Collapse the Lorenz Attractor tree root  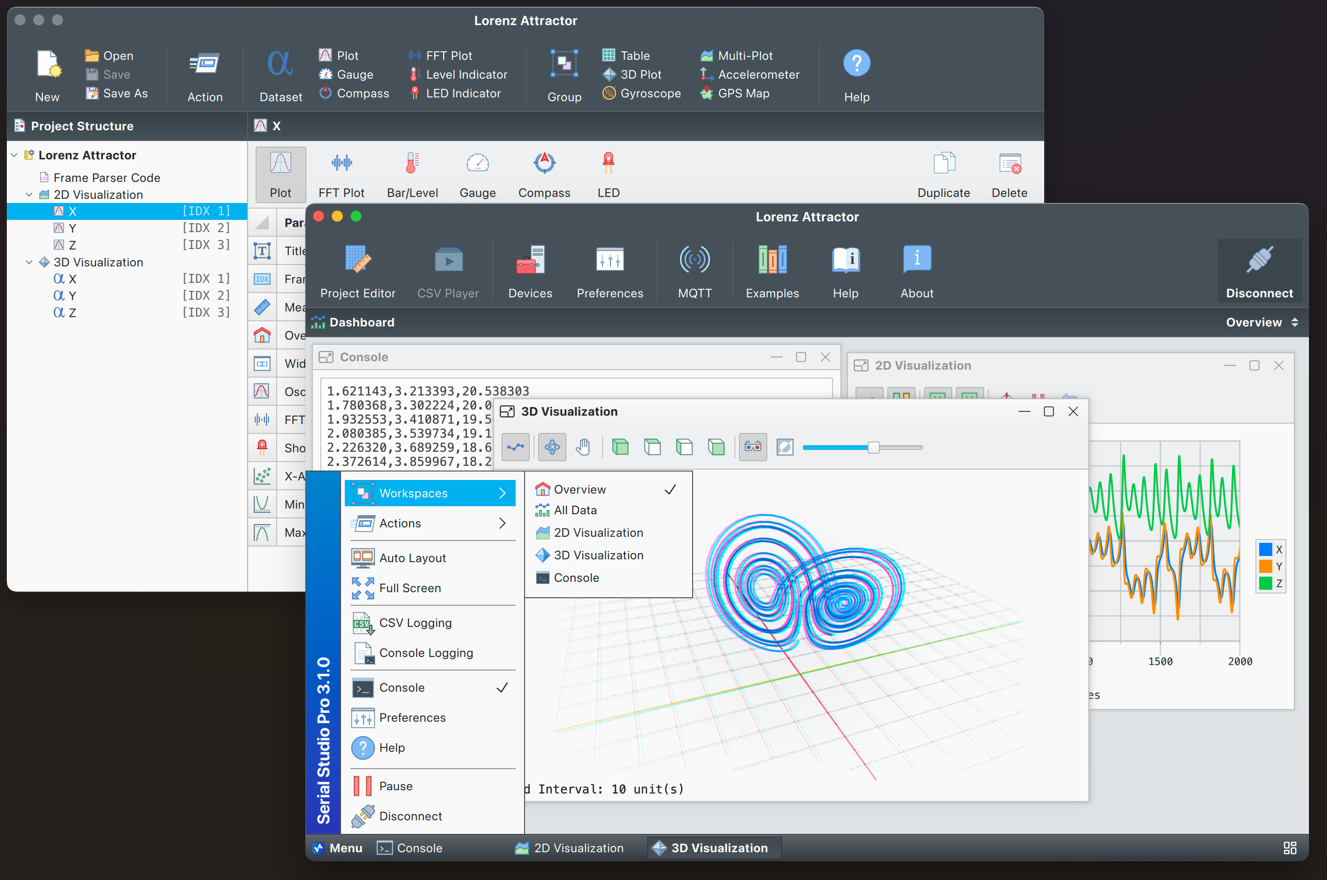click(x=14, y=155)
